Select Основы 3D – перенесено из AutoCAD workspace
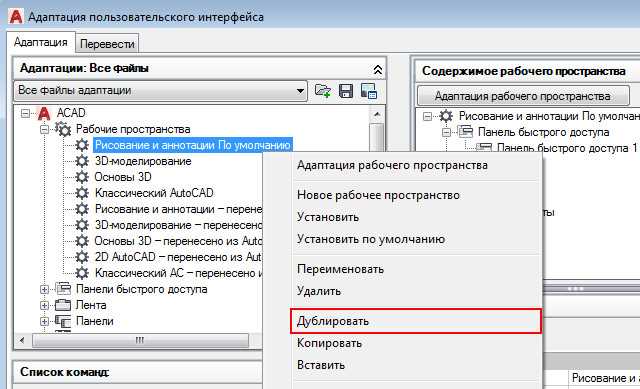 tap(178, 241)
